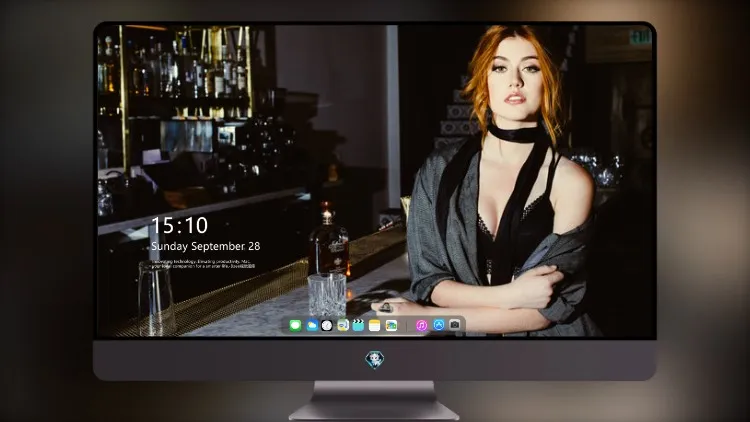Click the Sunday September 28 date text
Image resolution: width=750 pixels, height=422 pixels.
click(206, 246)
